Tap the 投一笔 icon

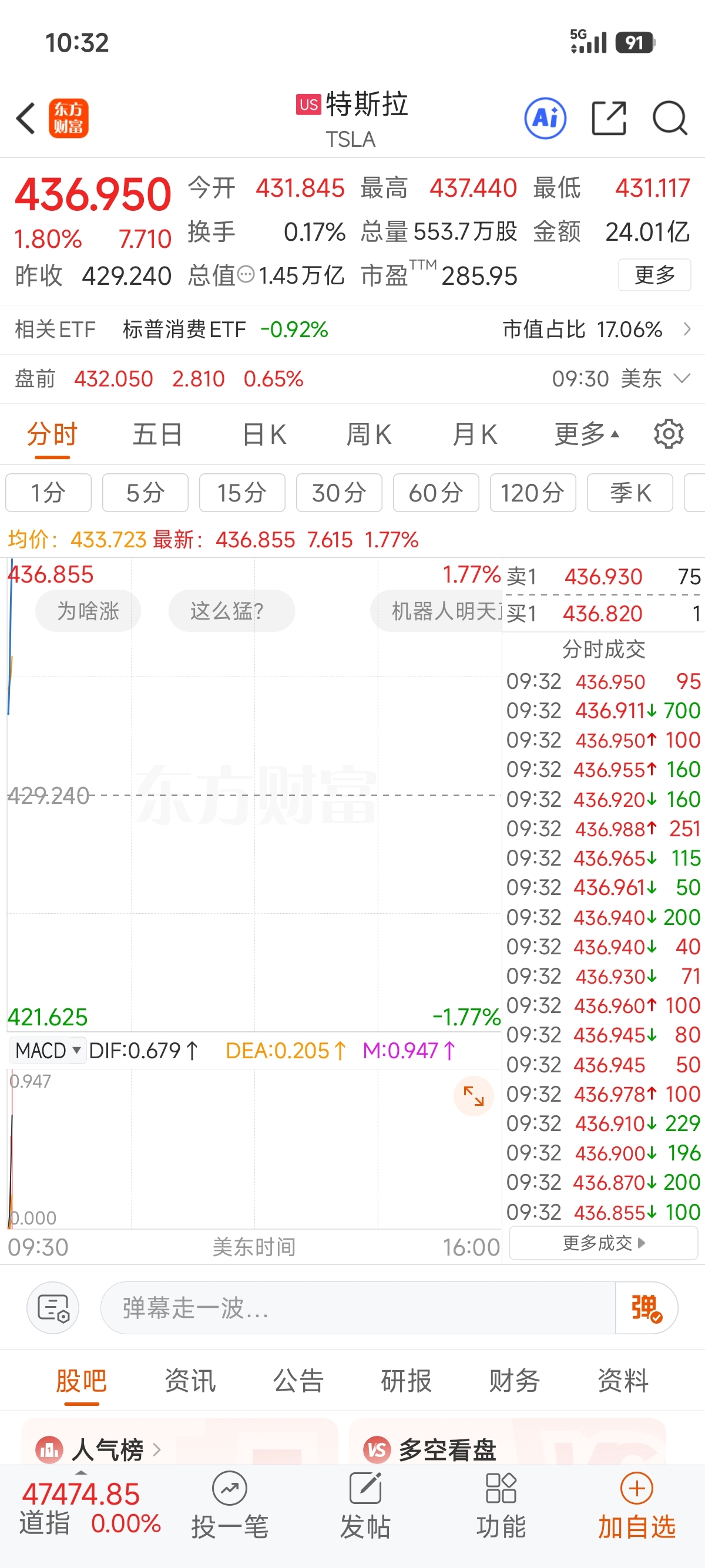[230, 1489]
